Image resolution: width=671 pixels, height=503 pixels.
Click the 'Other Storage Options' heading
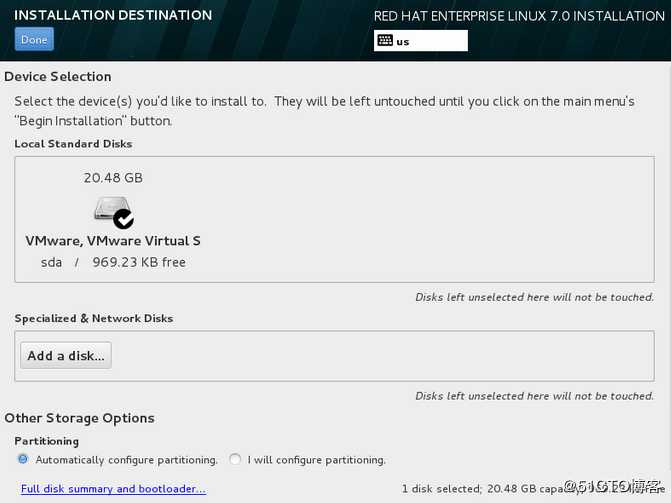pyautogui.click(x=79, y=418)
